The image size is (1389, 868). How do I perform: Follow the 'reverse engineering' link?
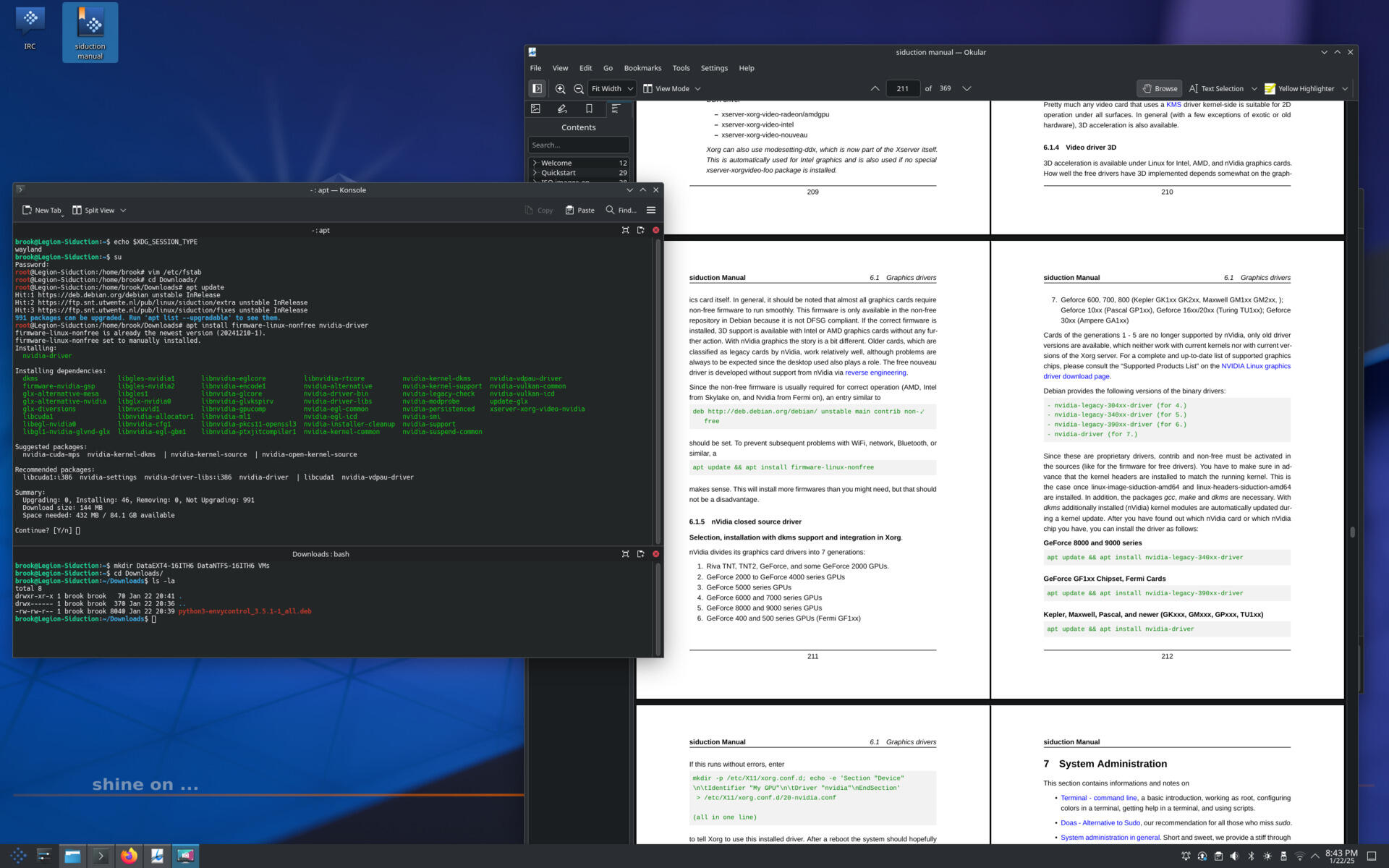pyautogui.click(x=875, y=373)
